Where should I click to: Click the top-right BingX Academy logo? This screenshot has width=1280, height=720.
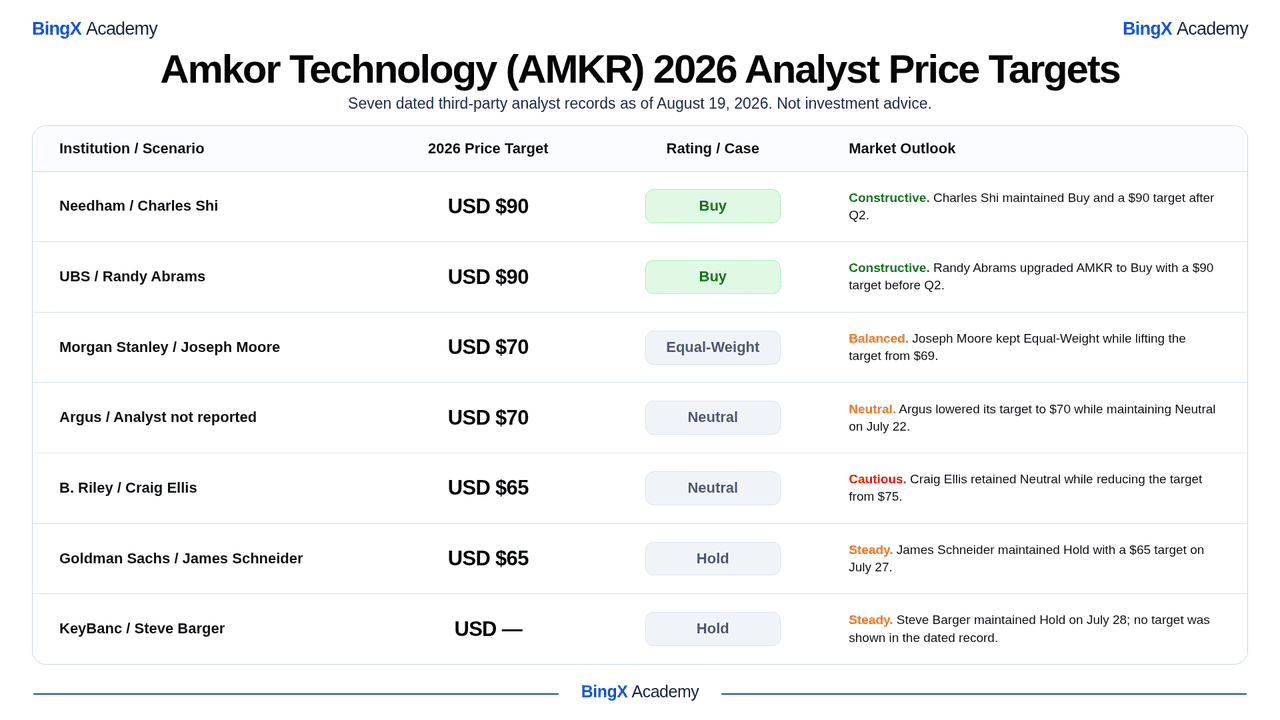pos(1185,29)
